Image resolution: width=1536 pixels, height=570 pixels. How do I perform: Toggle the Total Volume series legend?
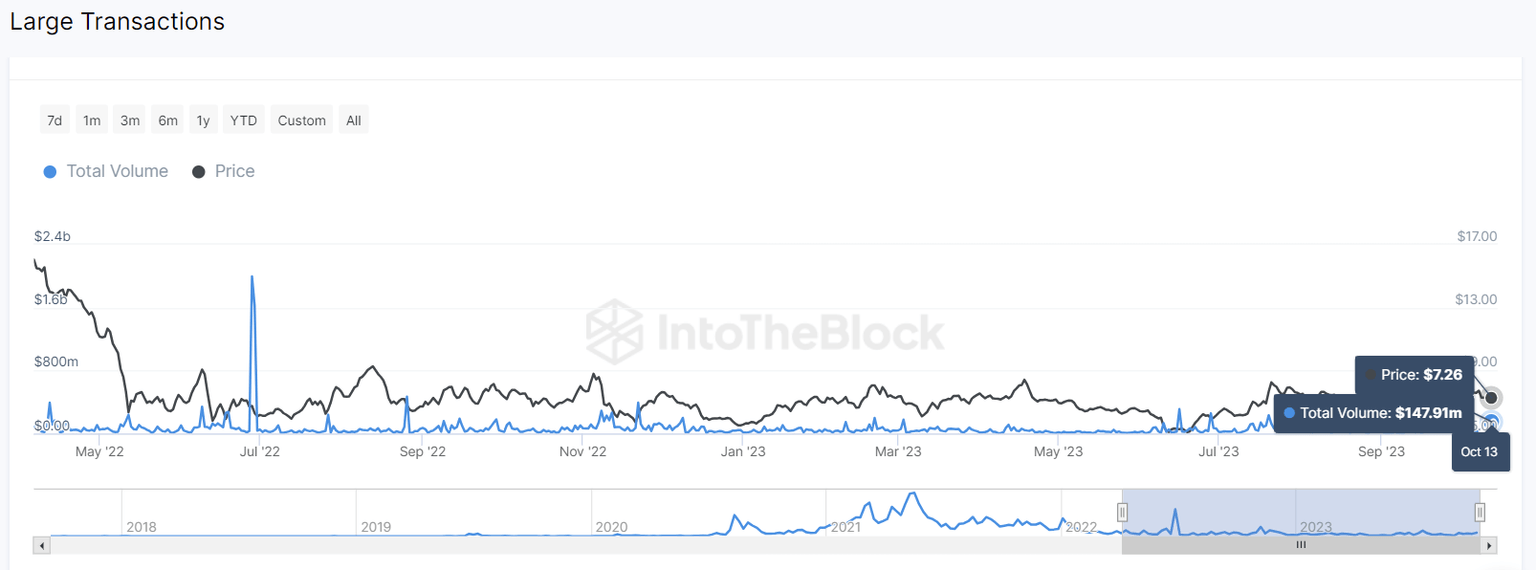pos(117,171)
